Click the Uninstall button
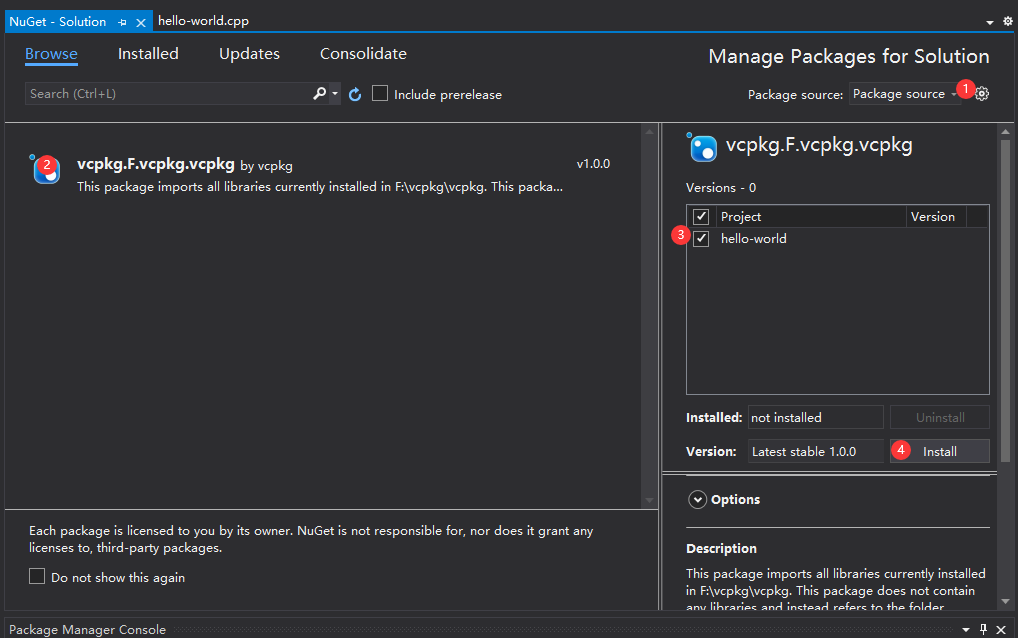 tap(939, 417)
